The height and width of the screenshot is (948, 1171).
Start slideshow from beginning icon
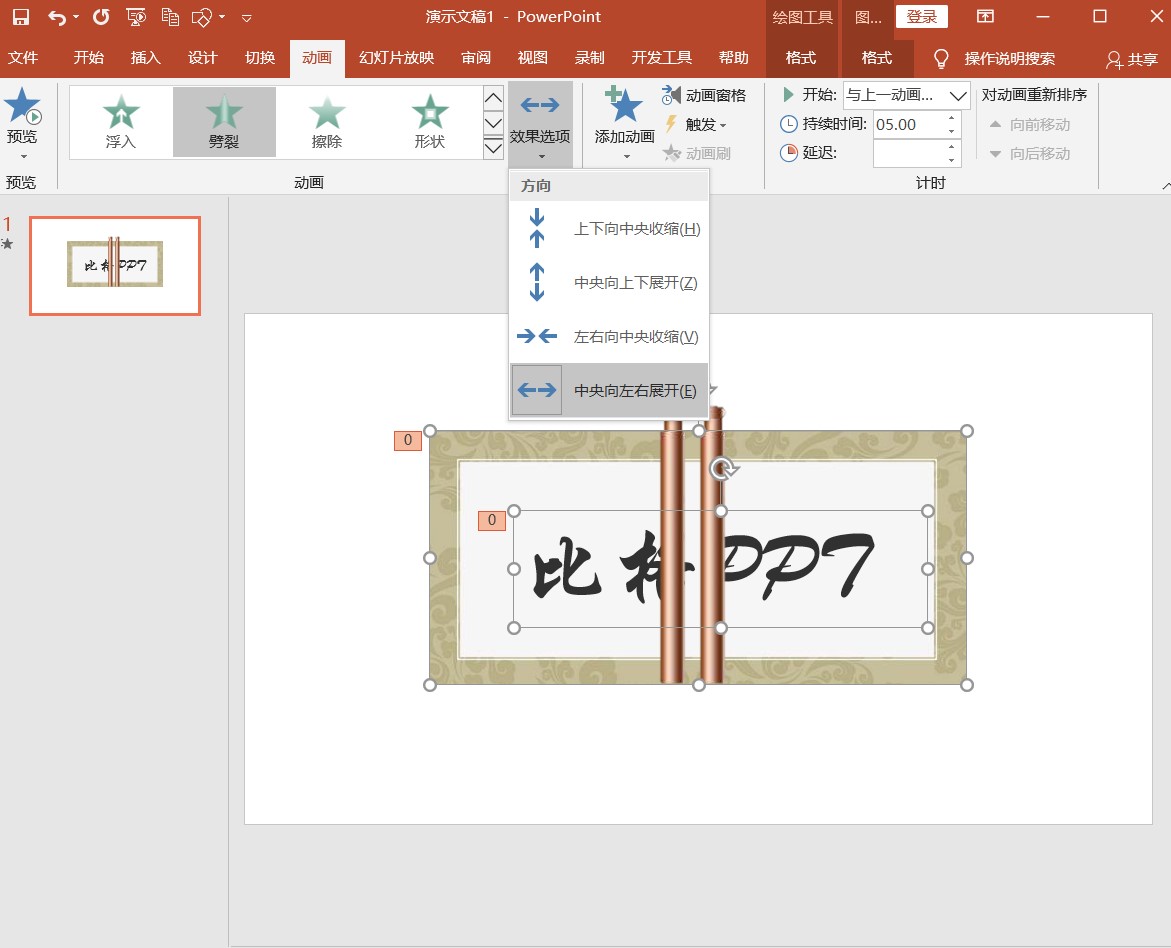(136, 16)
